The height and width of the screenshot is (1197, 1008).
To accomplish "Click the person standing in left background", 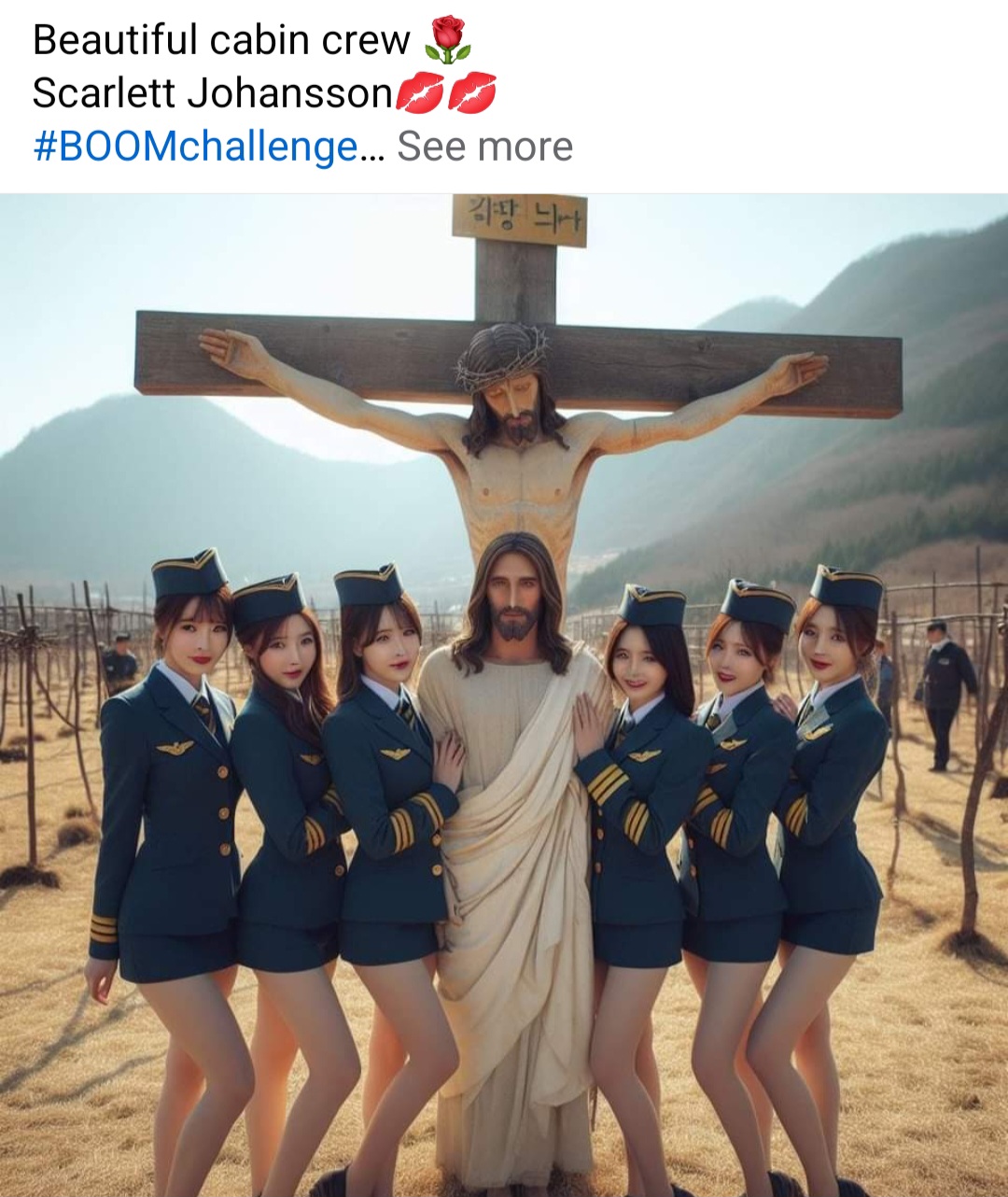I will point(119,664).
